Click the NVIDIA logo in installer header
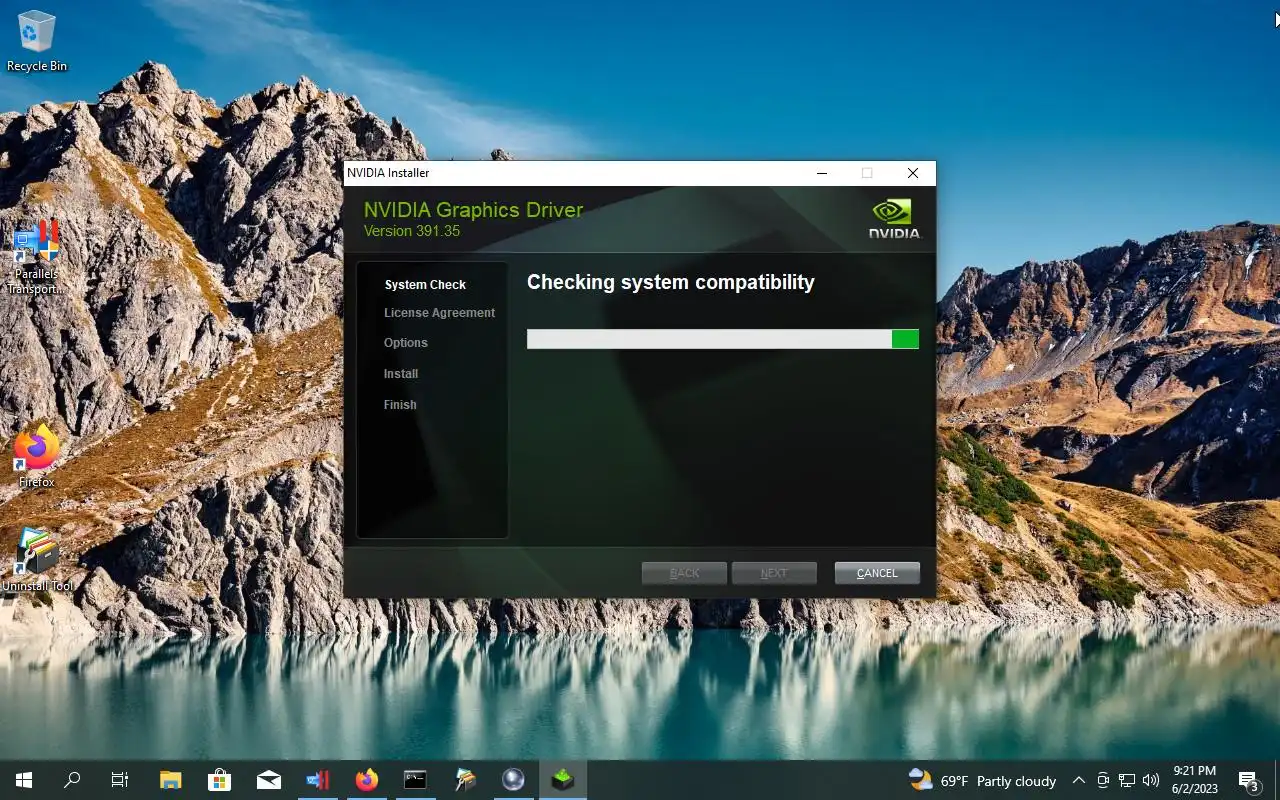The image size is (1280, 800). (x=894, y=219)
